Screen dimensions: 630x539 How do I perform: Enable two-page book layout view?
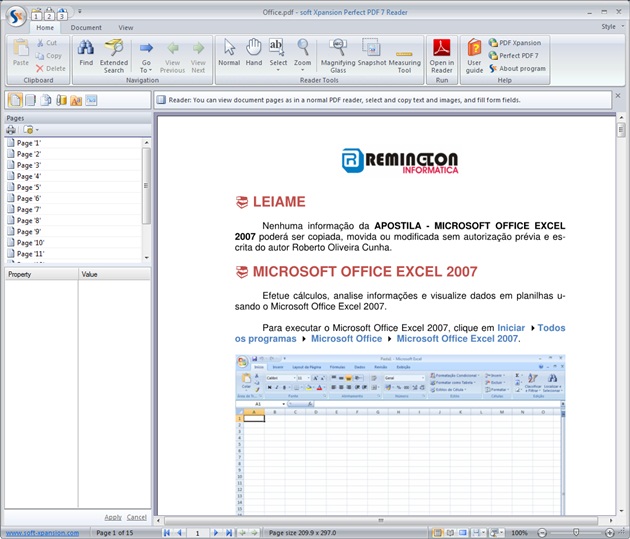click(450, 533)
